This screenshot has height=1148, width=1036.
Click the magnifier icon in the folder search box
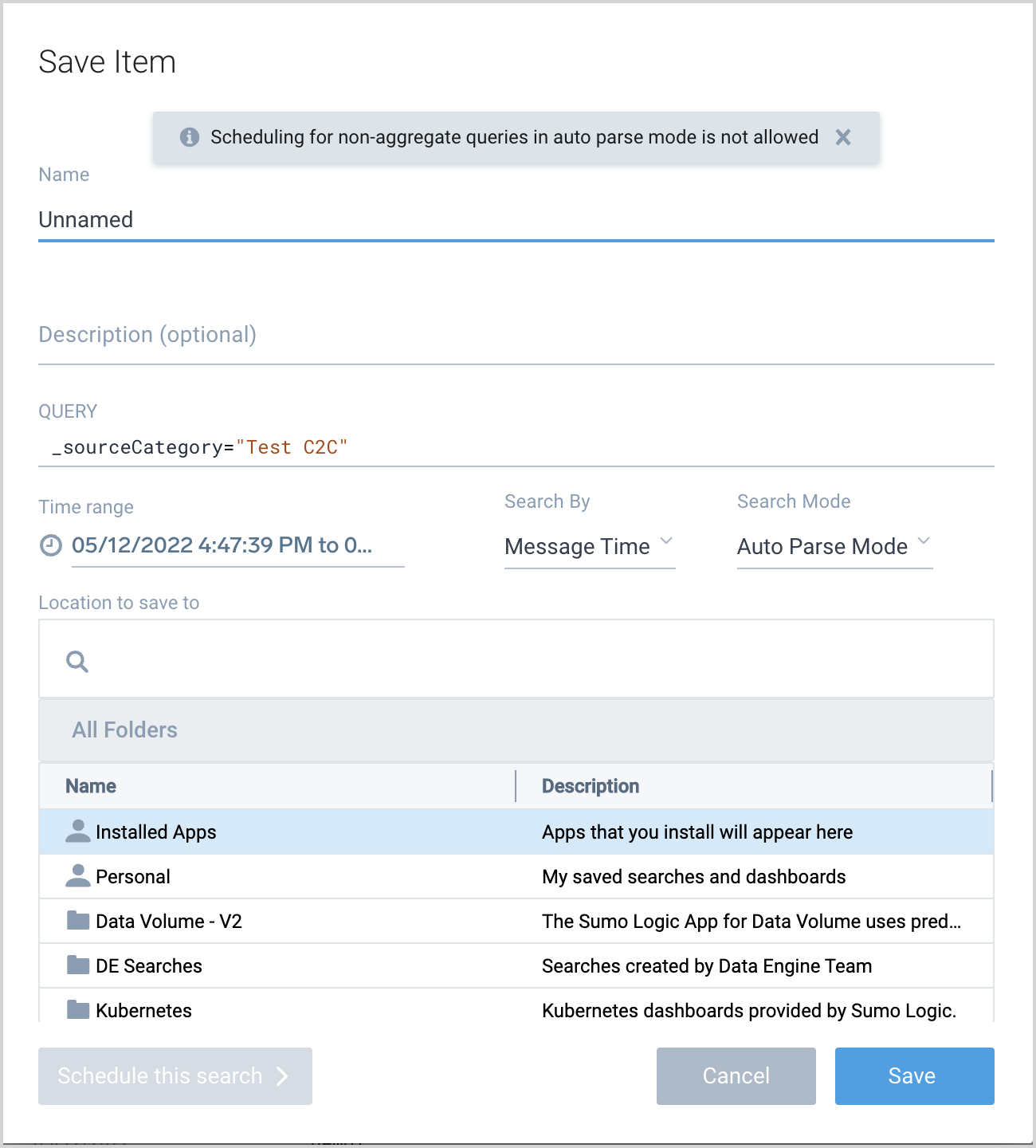[77, 661]
